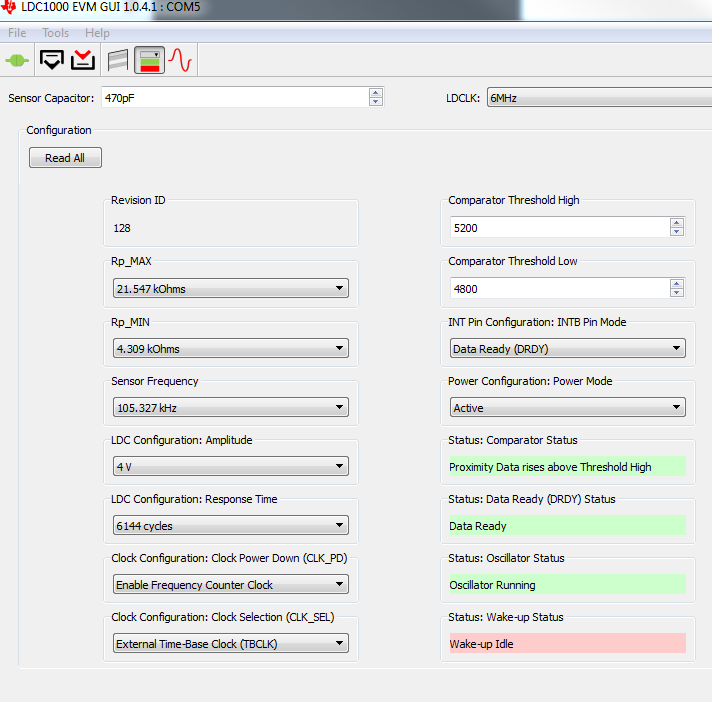This screenshot has height=702, width=712.
Task: Open the Rp_MAX dropdown
Action: tap(231, 288)
